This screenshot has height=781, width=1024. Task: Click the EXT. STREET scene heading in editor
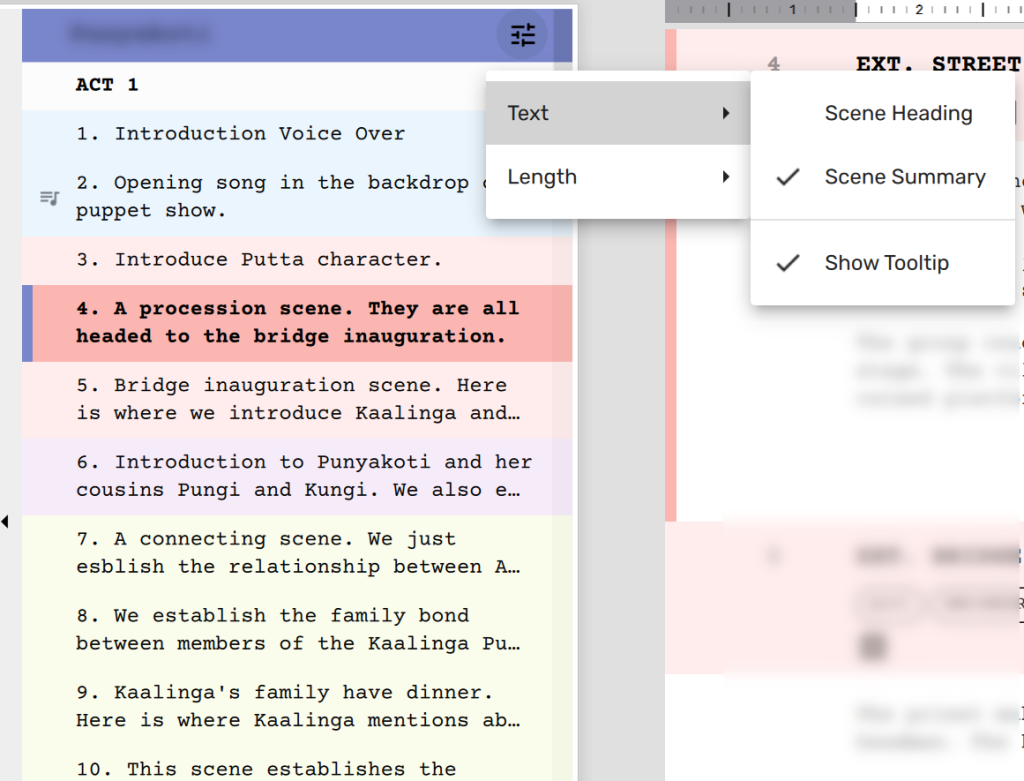(937, 64)
